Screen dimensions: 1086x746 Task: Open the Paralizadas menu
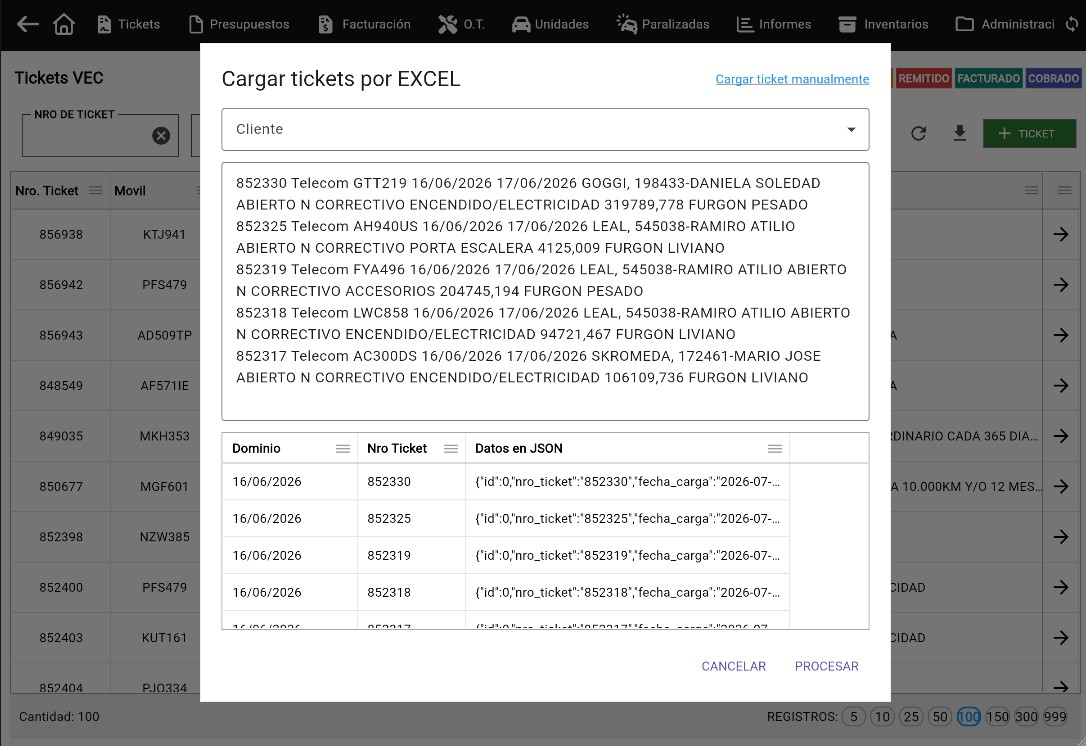[663, 24]
